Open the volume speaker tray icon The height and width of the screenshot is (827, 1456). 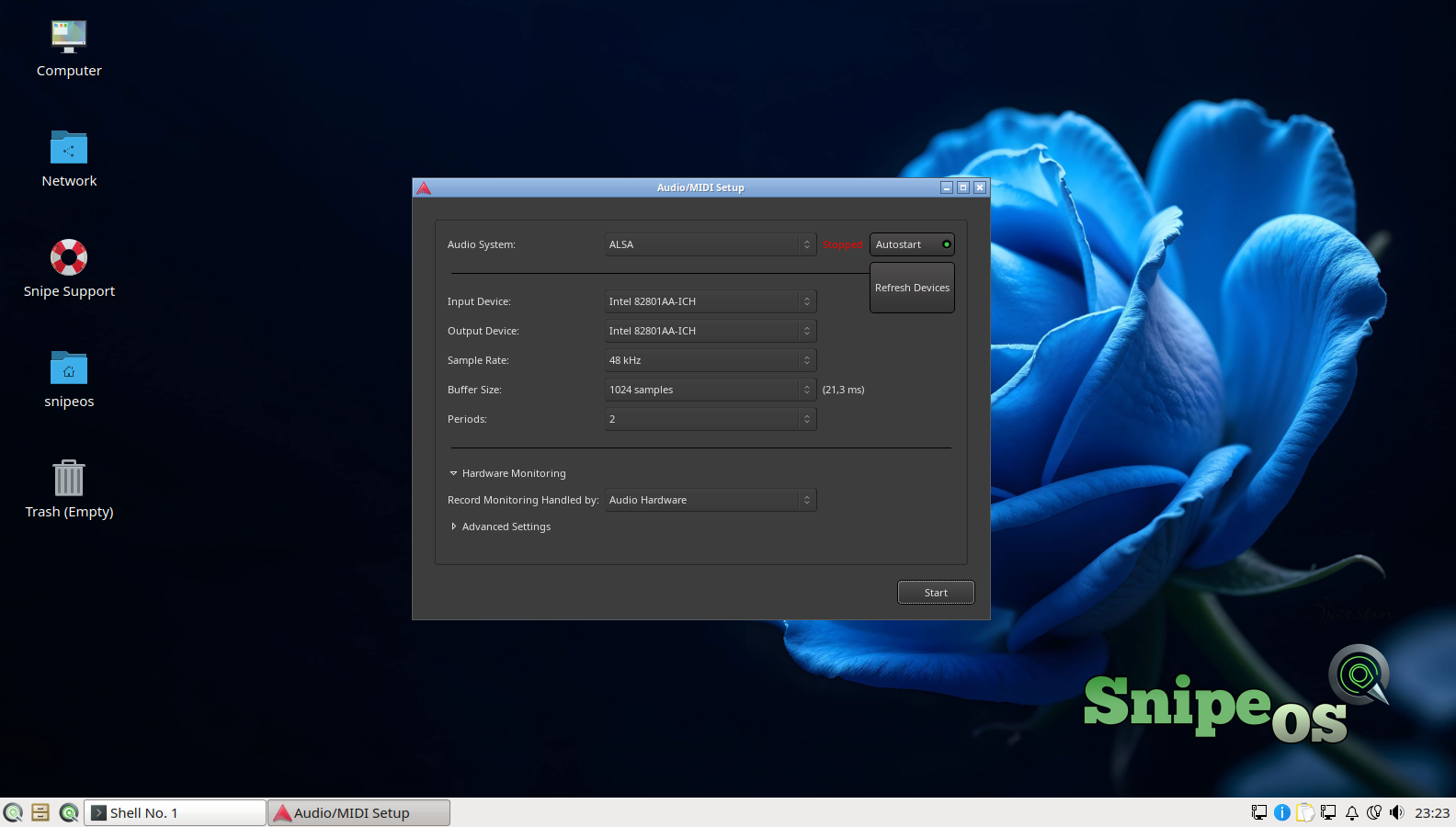click(x=1397, y=812)
